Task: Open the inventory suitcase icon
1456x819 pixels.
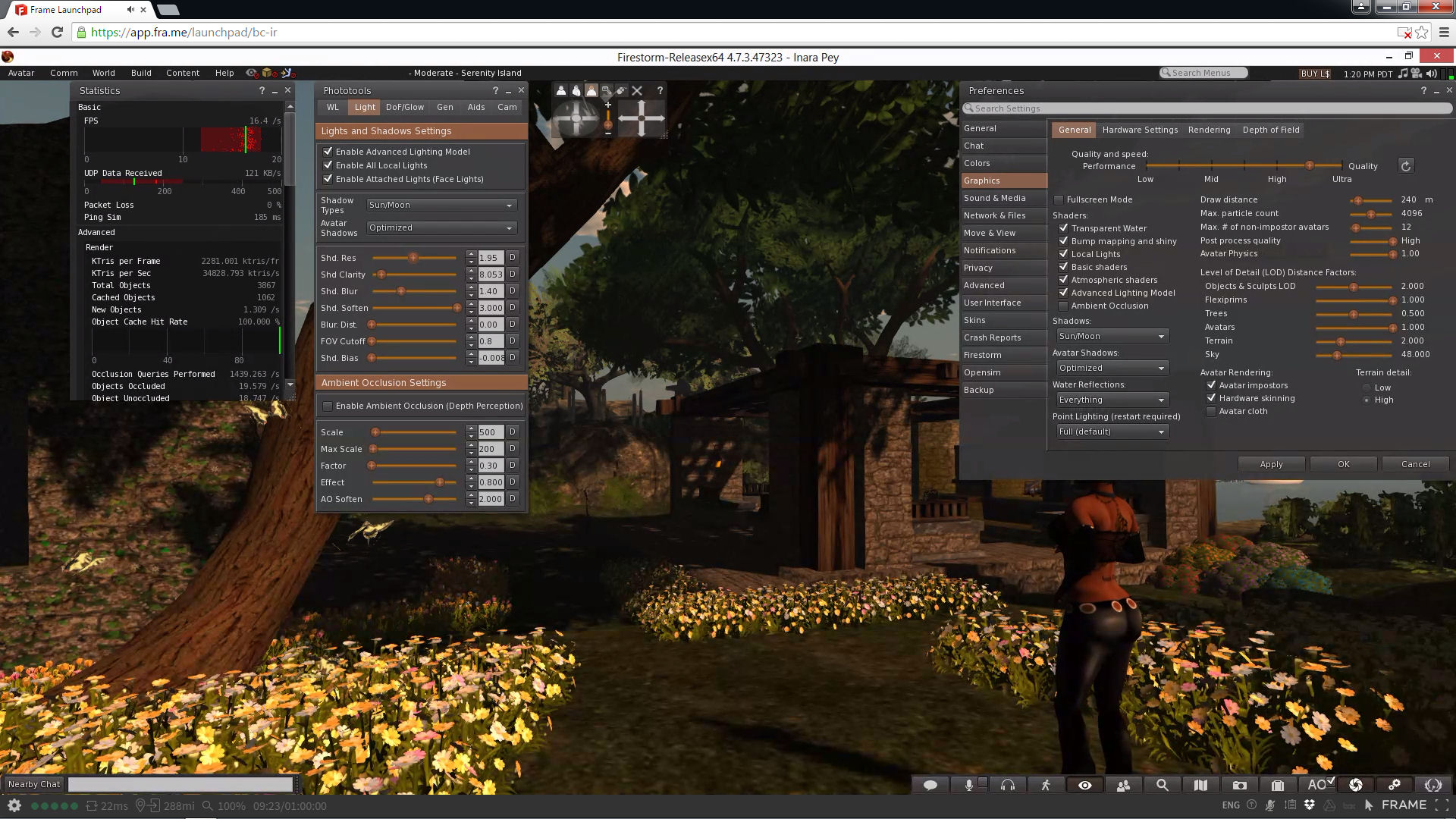Action: coord(1278,785)
